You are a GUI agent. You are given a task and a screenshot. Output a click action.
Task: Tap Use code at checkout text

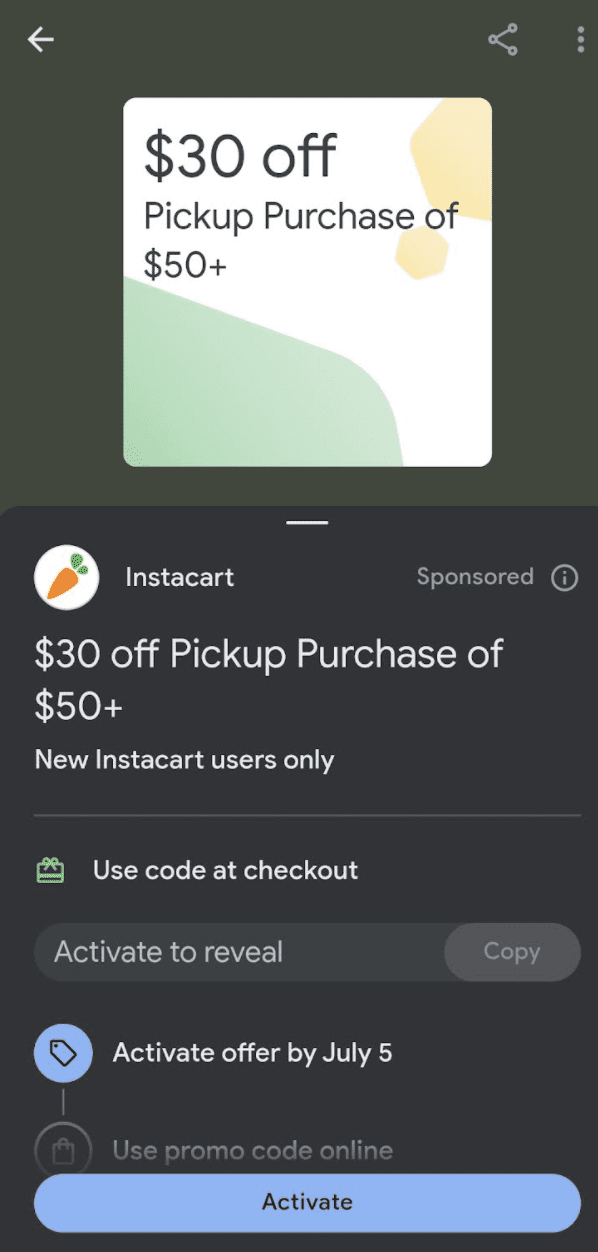pos(225,870)
